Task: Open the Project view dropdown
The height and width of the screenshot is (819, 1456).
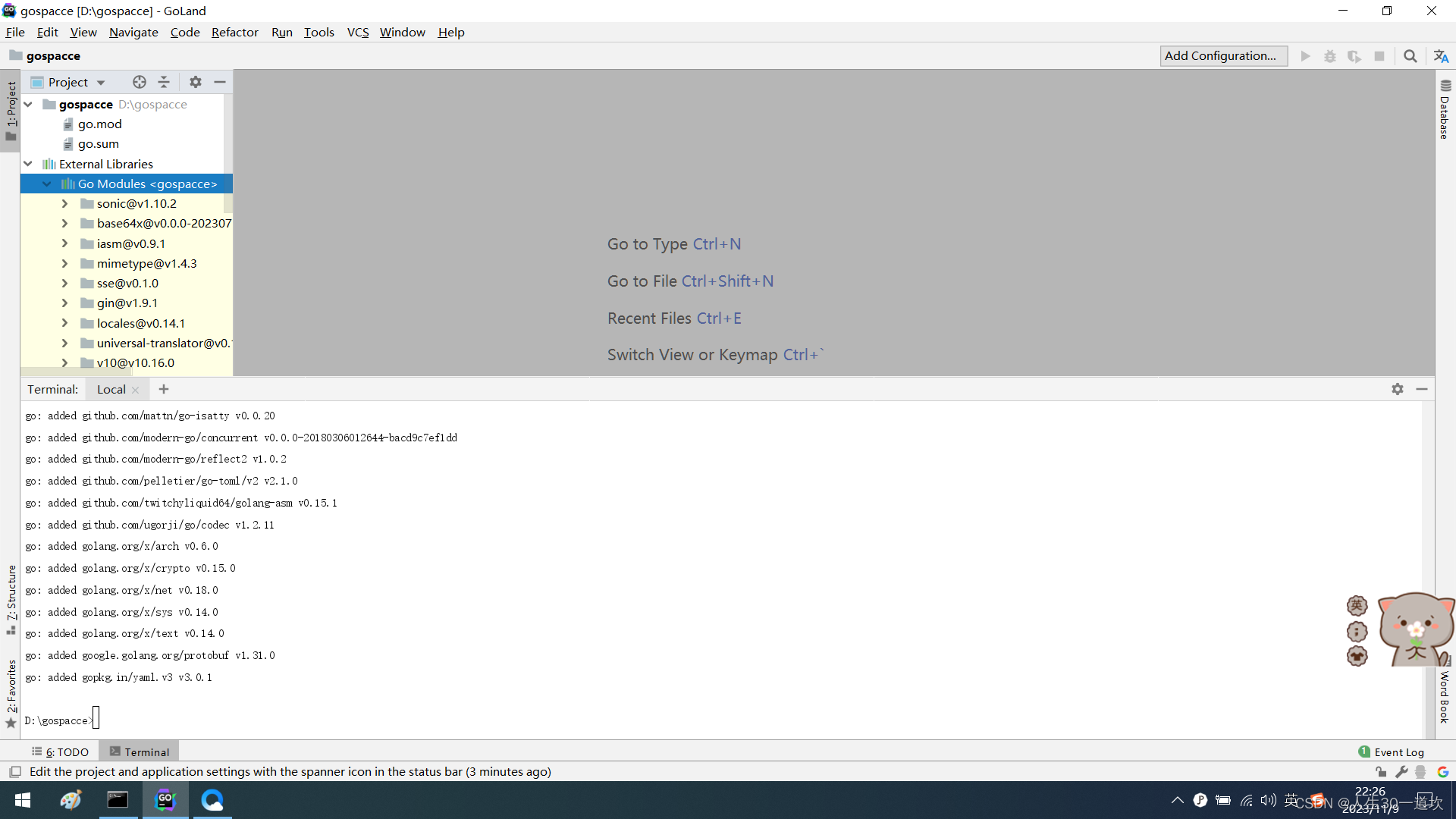Action: tap(101, 83)
